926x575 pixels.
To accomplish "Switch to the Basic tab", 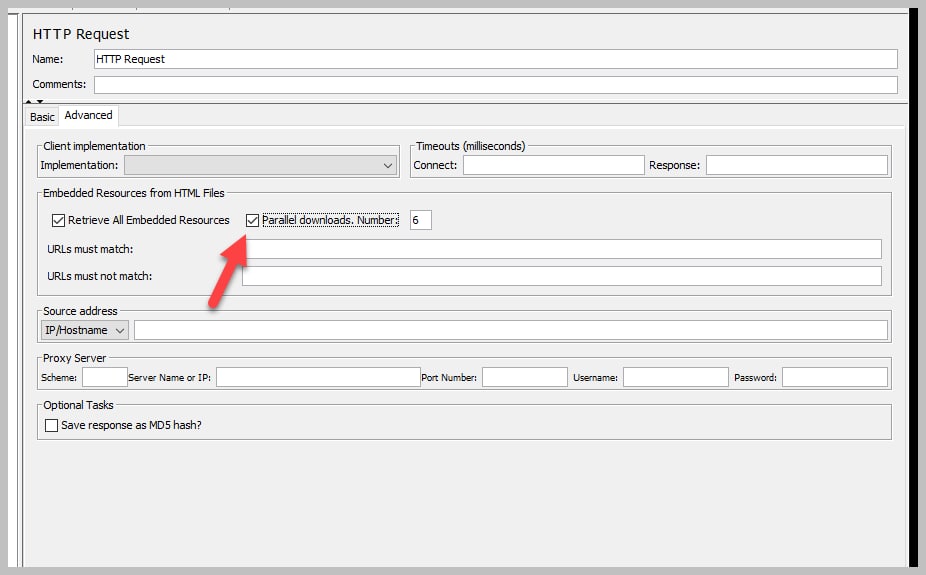I will point(42,117).
